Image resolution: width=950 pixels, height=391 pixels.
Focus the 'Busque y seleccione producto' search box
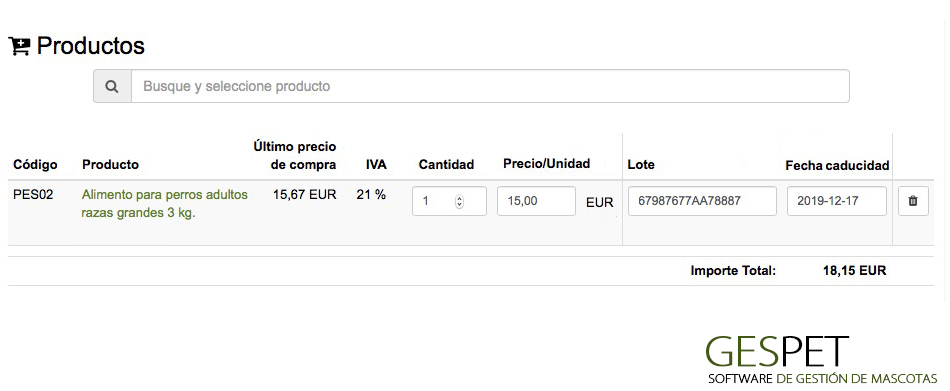click(490, 86)
